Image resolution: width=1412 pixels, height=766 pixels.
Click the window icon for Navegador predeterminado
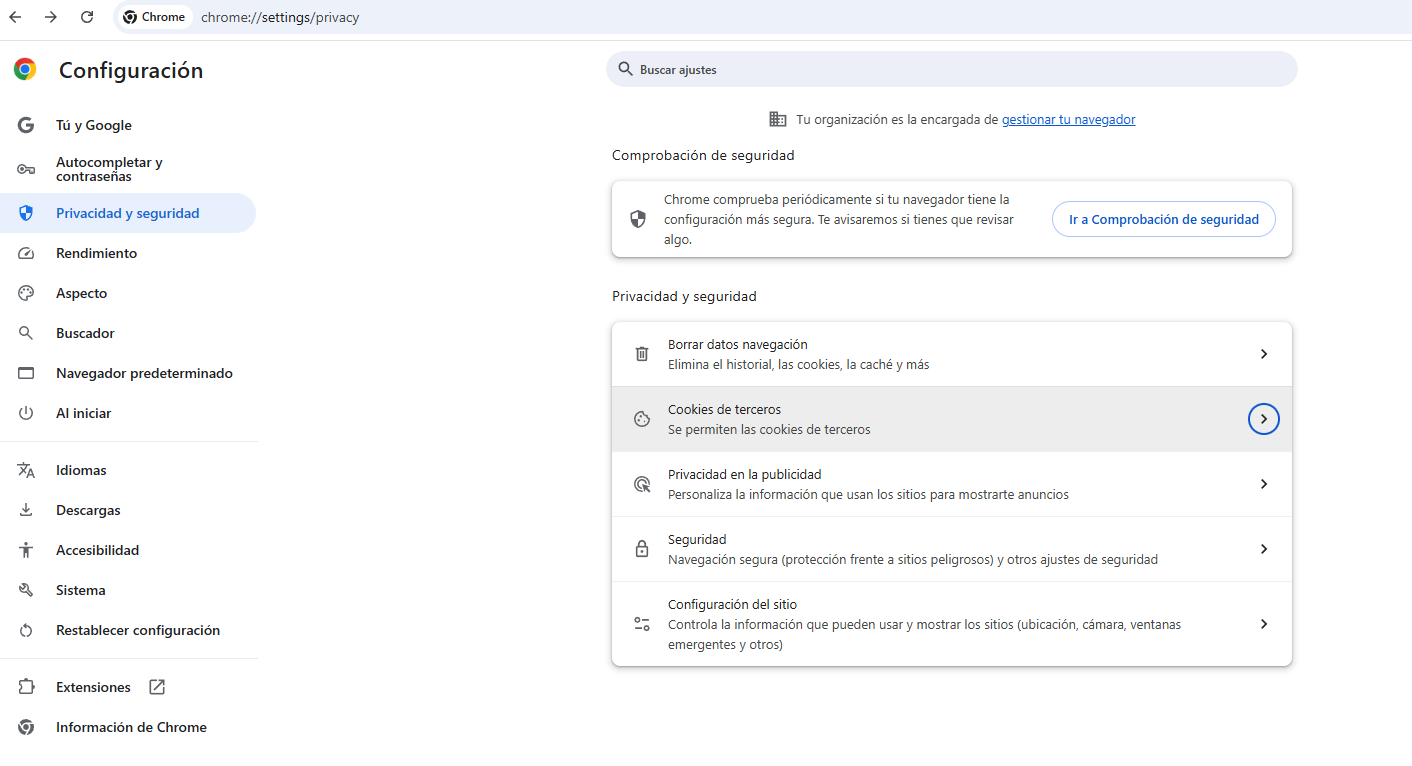click(x=26, y=373)
